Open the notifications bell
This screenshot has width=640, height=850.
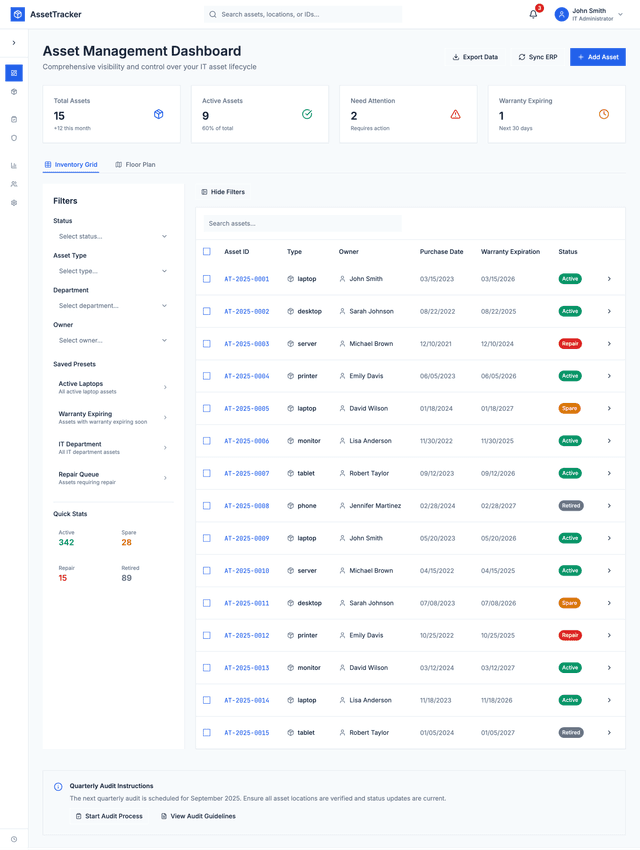pos(533,15)
